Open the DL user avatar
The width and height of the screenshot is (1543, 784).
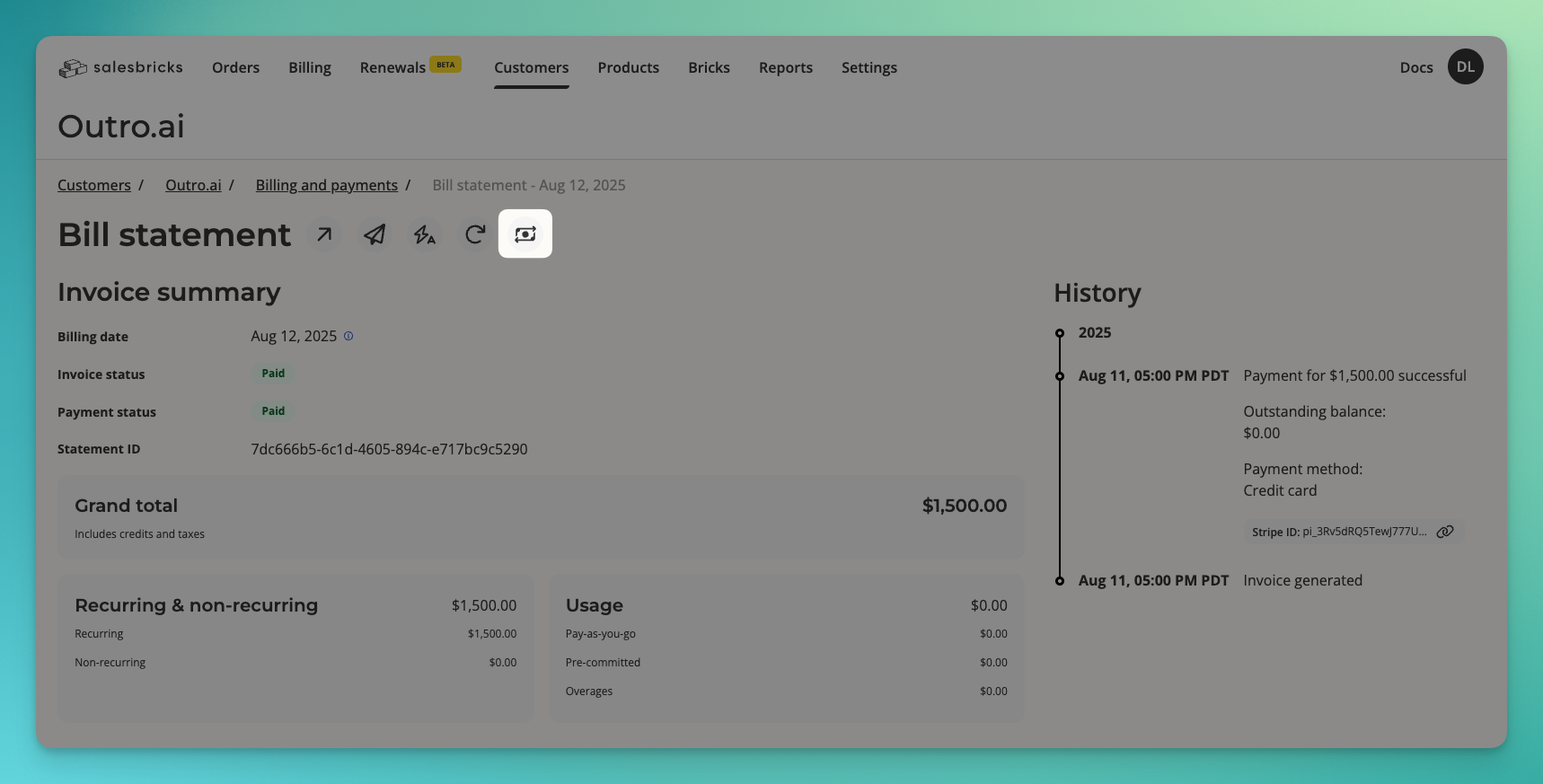(1466, 67)
